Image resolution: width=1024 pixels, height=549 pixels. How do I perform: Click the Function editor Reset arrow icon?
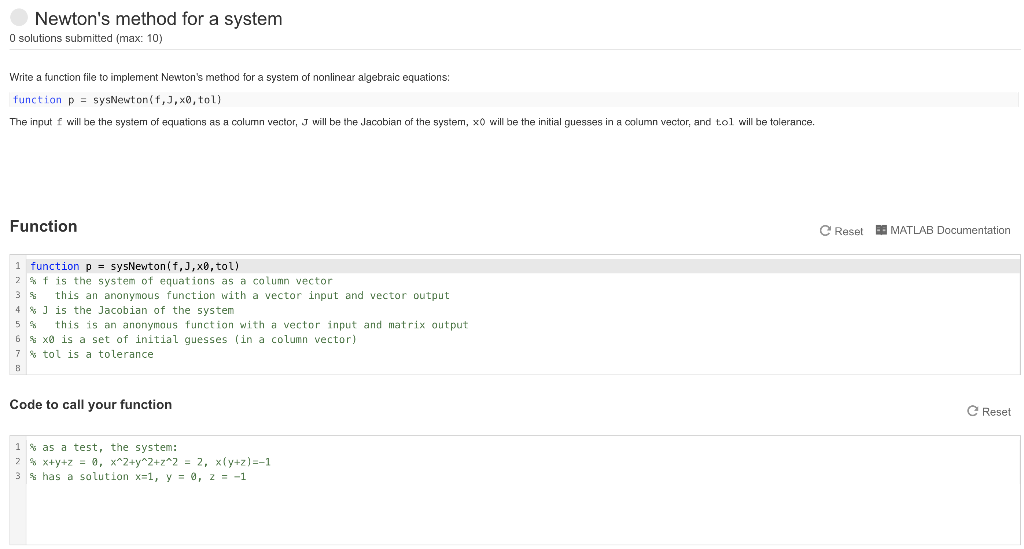pyautogui.click(x=825, y=231)
